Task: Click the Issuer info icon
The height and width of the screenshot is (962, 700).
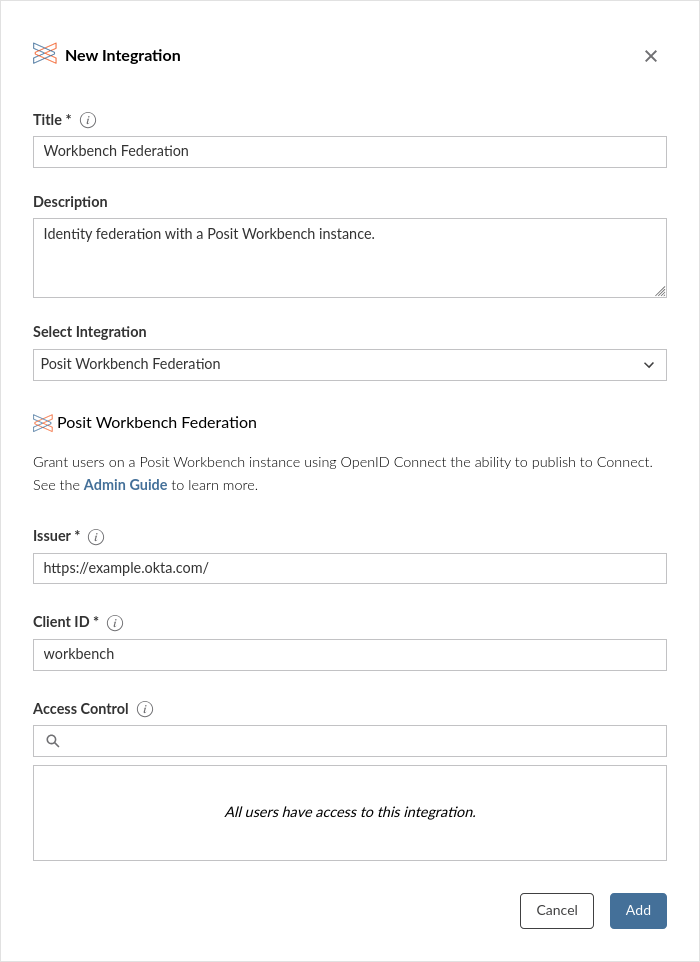Action: (x=96, y=536)
